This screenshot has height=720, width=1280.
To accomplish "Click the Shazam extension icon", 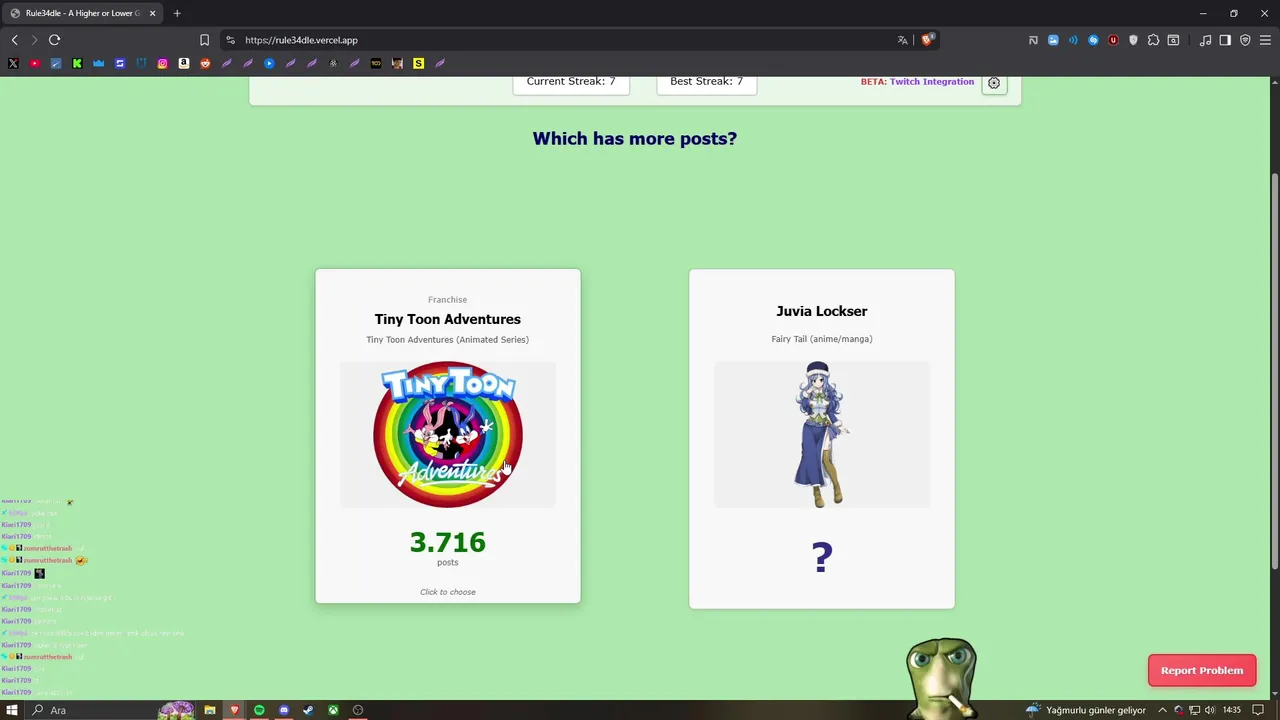I will click(1093, 40).
